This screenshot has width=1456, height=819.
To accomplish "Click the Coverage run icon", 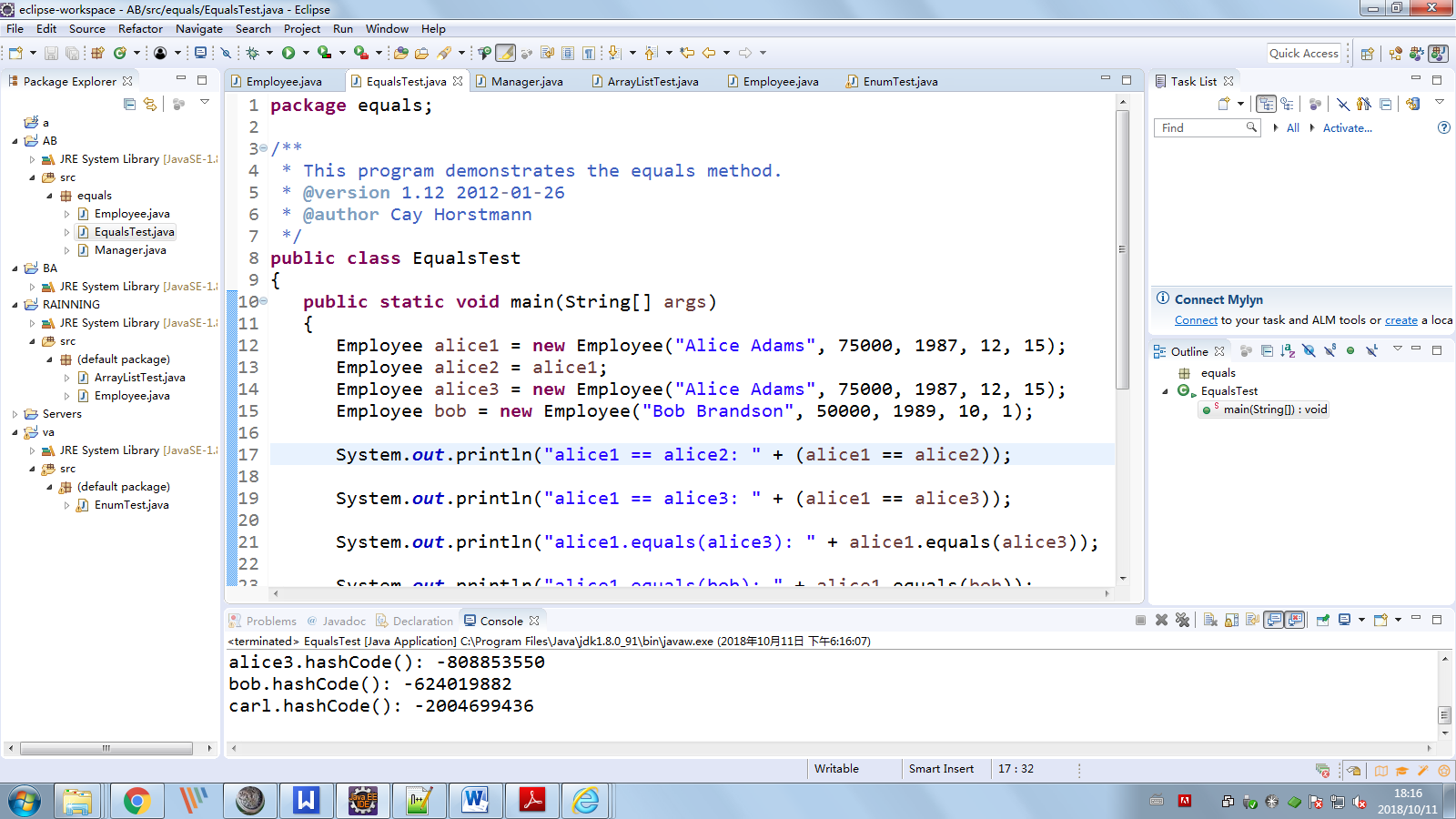I will coord(324,53).
